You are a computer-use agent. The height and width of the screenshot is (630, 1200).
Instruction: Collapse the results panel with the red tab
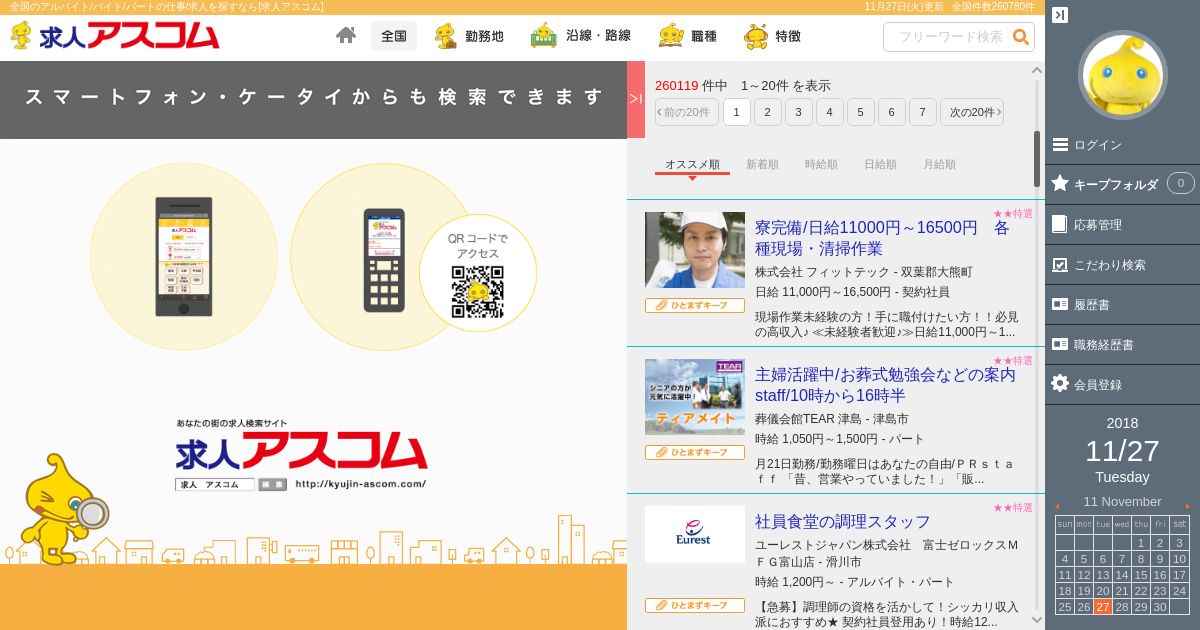[x=636, y=99]
